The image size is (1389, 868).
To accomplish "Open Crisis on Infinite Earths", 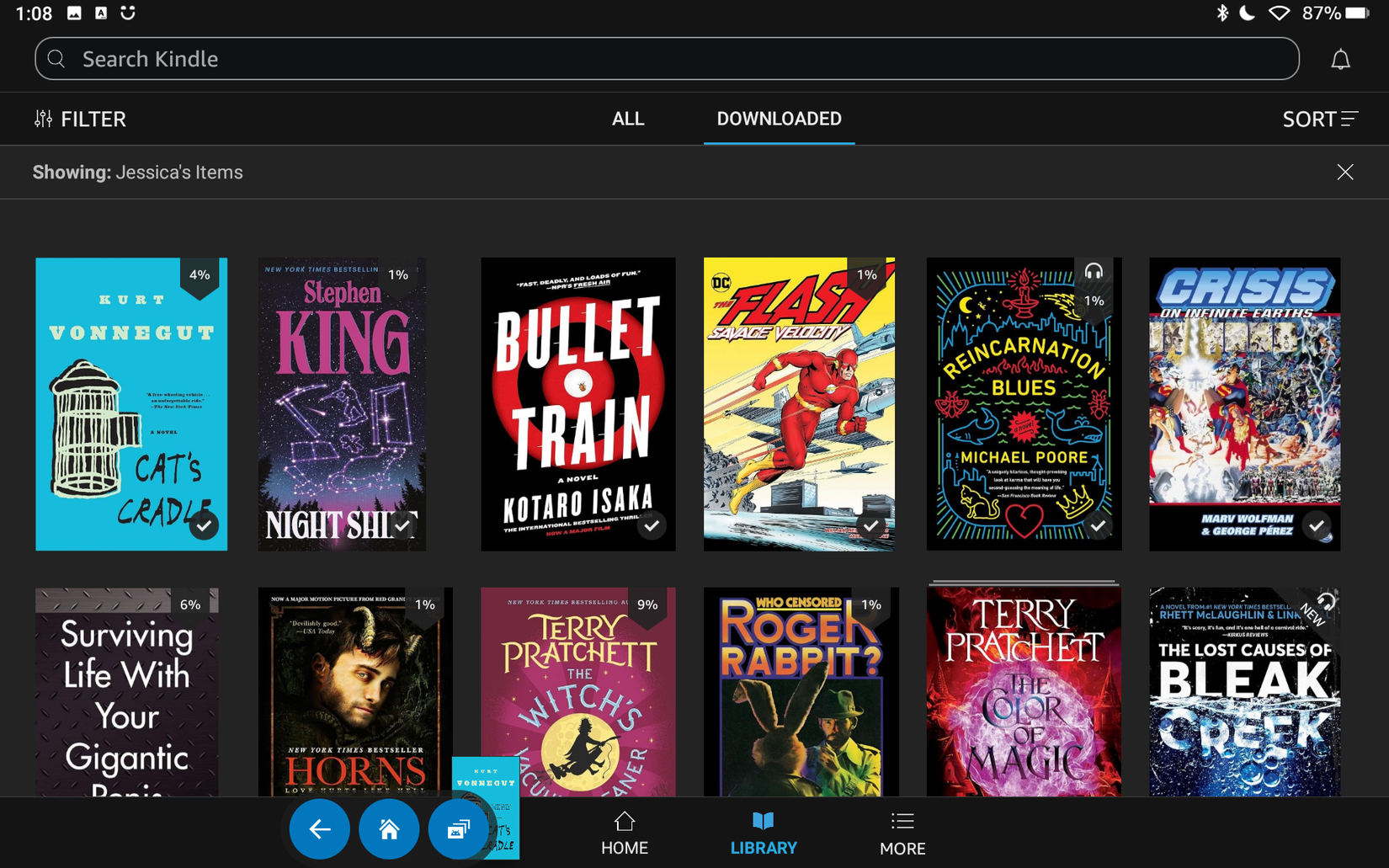I will [x=1244, y=404].
